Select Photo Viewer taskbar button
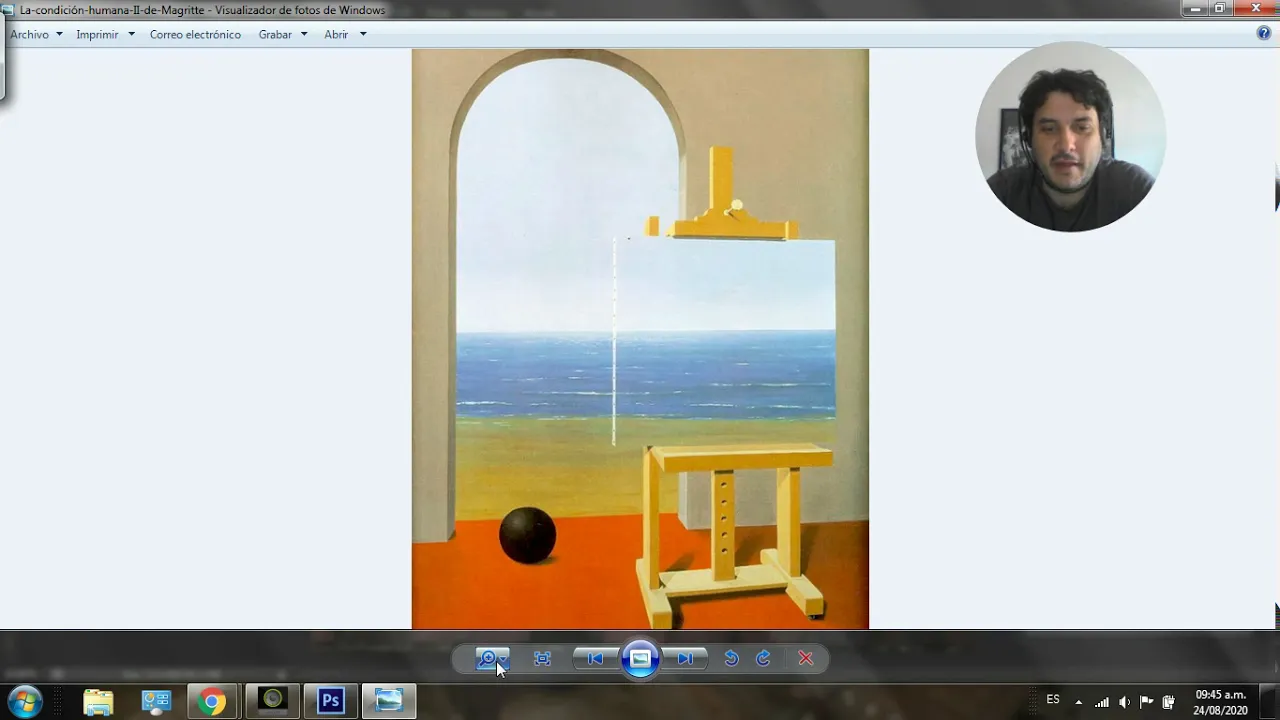The image size is (1280, 720). [389, 702]
